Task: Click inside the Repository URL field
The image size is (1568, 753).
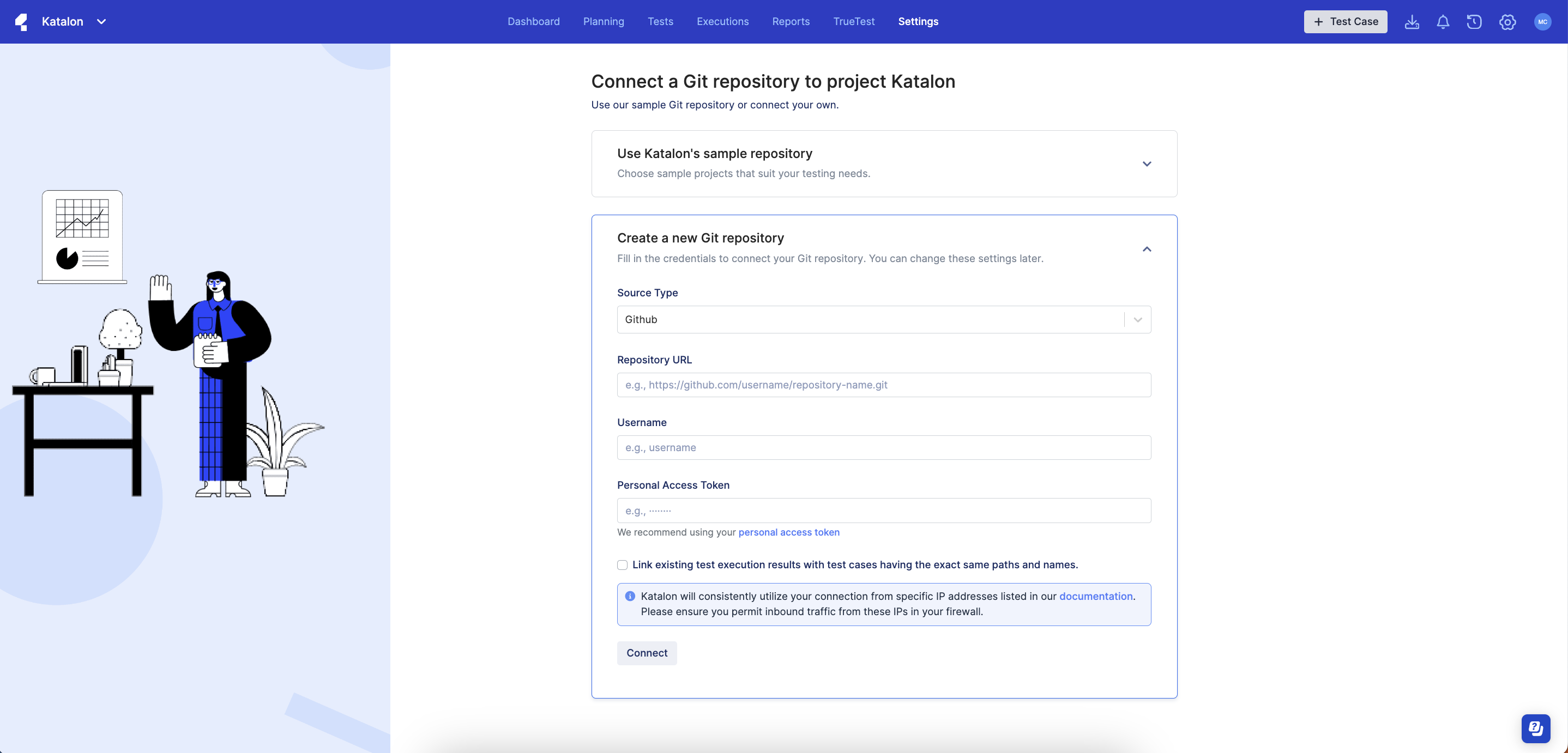Action: (x=883, y=385)
